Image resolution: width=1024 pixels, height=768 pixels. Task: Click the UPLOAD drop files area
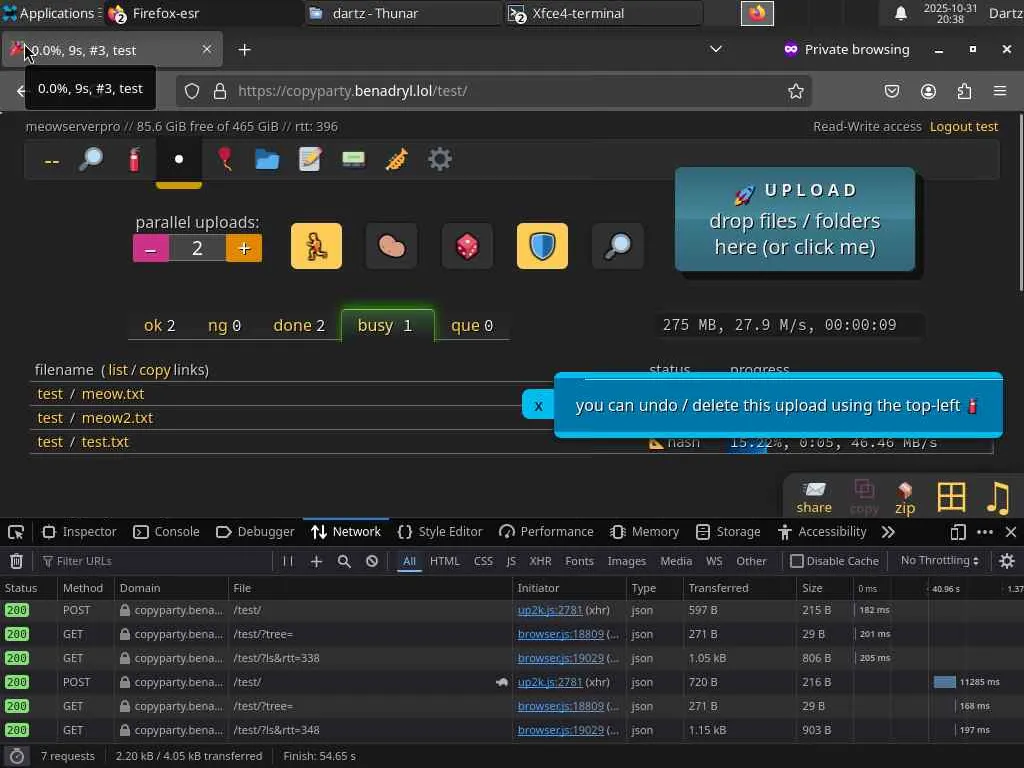[x=795, y=219]
